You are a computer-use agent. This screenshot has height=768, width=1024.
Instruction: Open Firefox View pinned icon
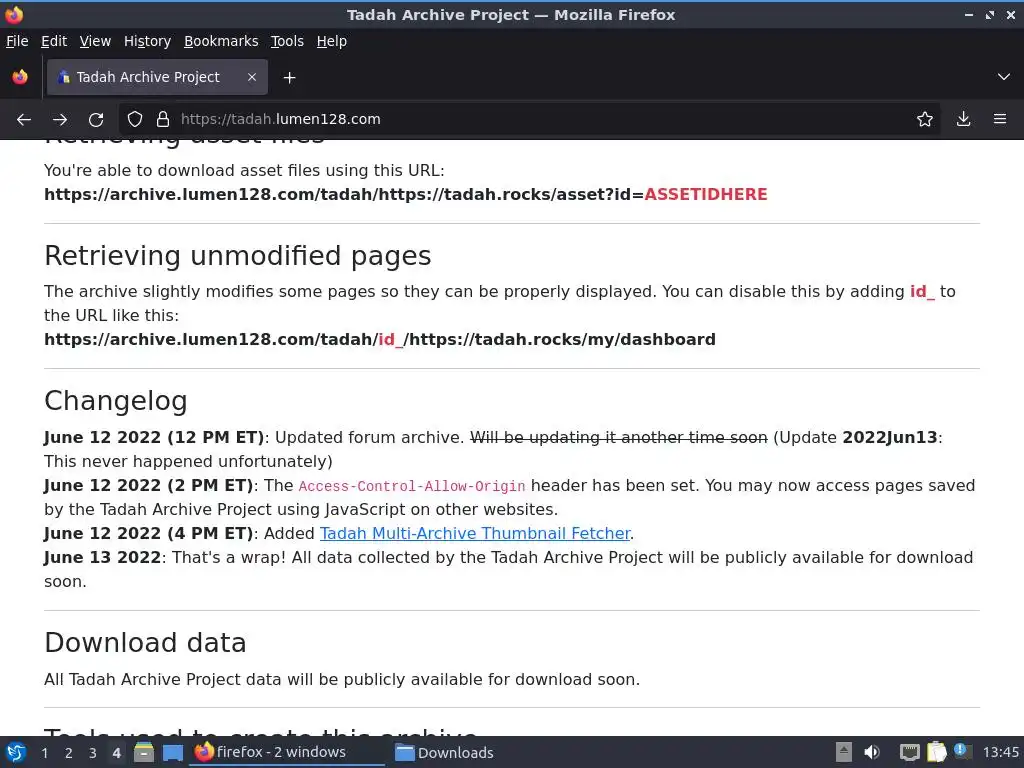pyautogui.click(x=20, y=77)
